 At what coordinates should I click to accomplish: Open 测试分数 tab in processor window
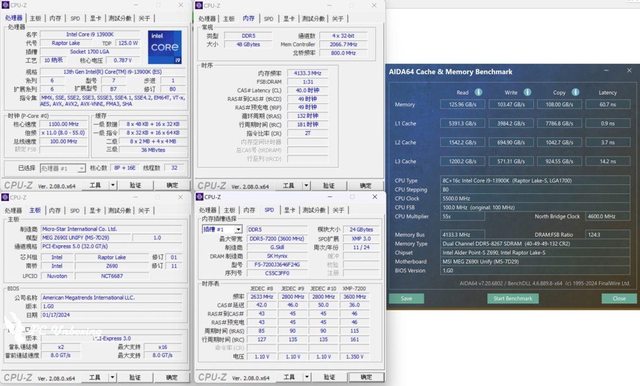[120, 18]
